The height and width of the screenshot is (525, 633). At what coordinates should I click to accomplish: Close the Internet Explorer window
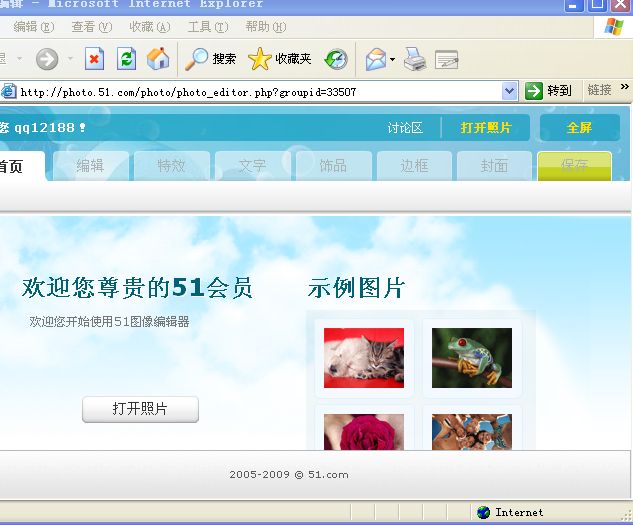pyautogui.click(x=621, y=5)
